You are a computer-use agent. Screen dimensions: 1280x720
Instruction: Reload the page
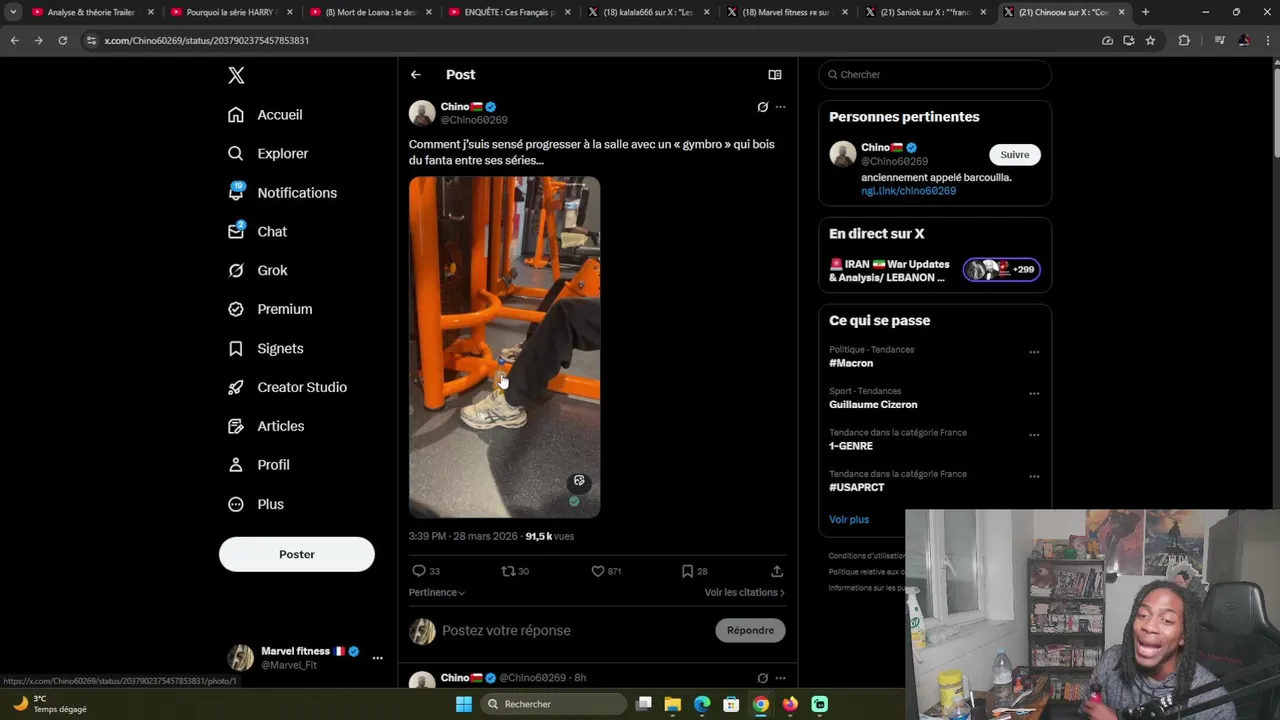62,40
